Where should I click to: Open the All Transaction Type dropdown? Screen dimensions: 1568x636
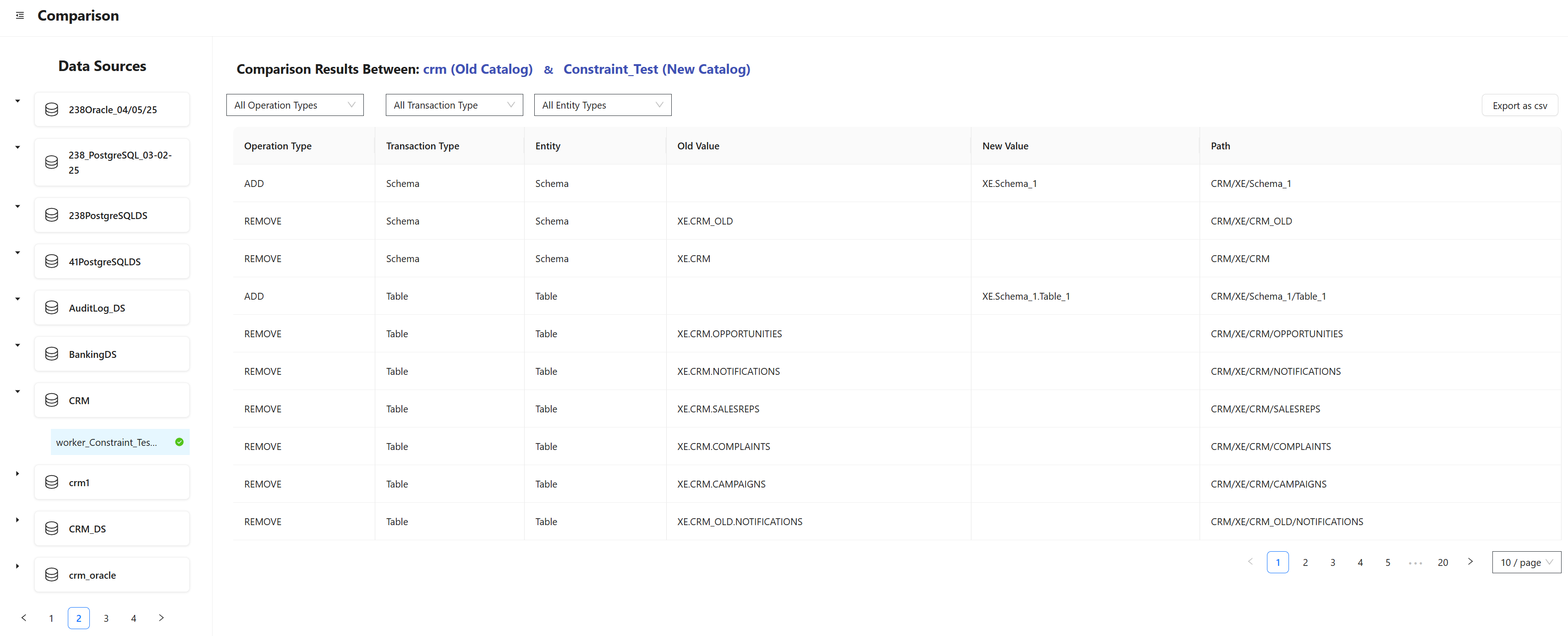pyautogui.click(x=454, y=105)
